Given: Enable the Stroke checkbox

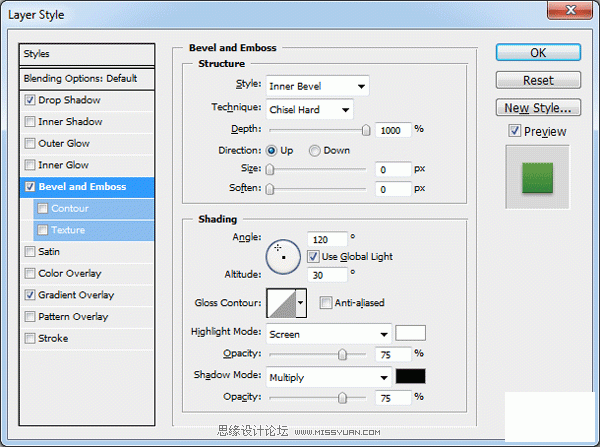Looking at the screenshot, I should [x=29, y=338].
